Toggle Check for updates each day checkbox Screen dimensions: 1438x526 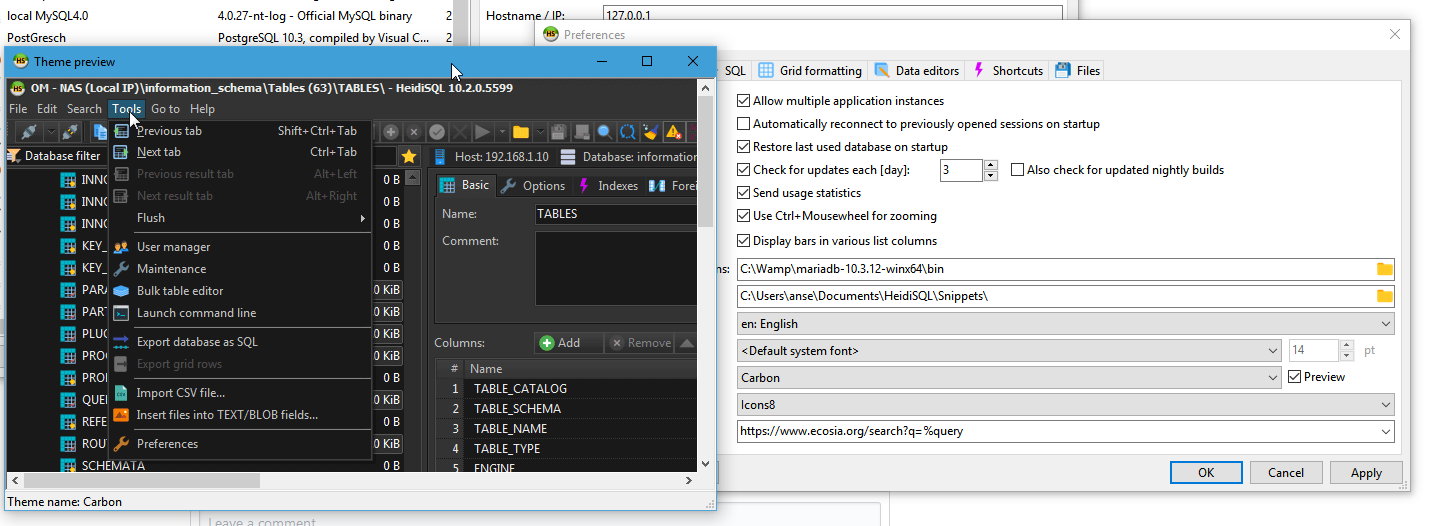click(x=743, y=170)
